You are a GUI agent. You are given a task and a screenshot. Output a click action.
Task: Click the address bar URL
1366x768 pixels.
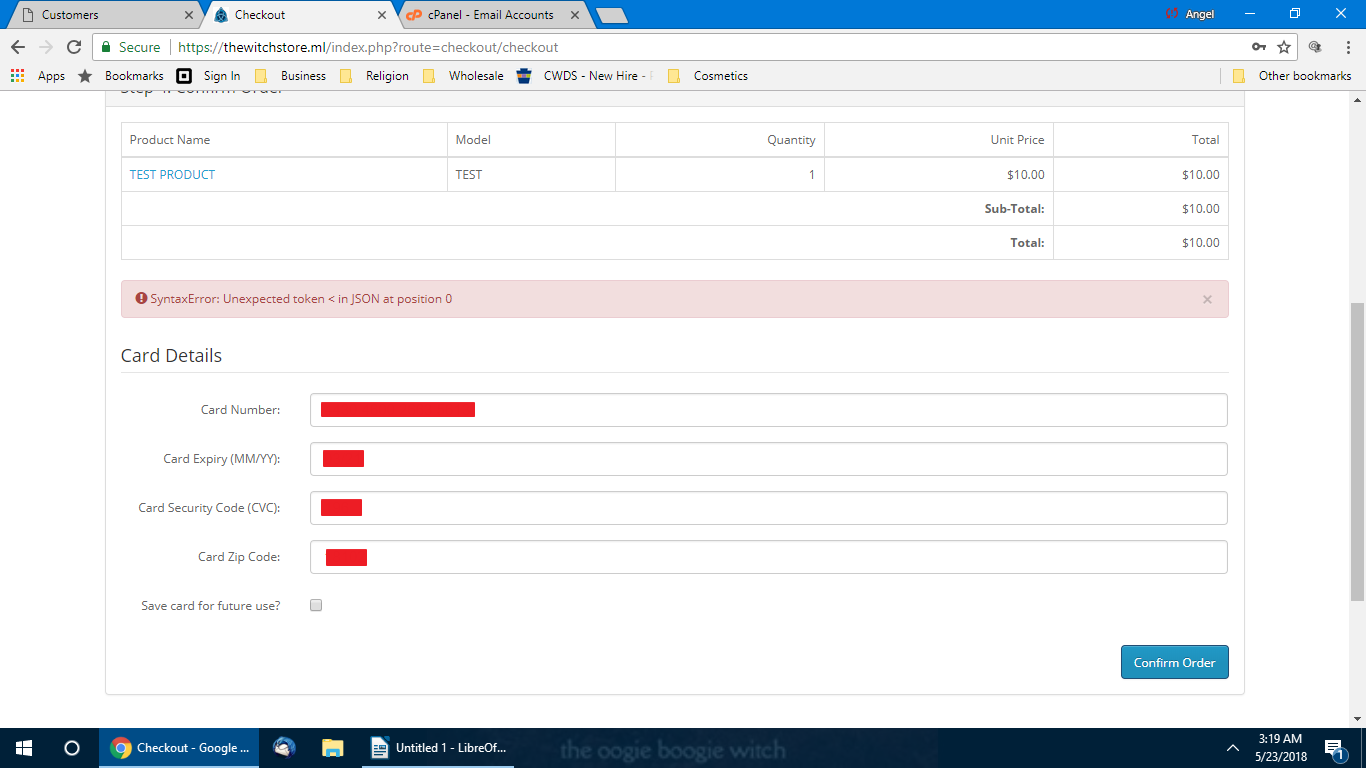(x=368, y=47)
